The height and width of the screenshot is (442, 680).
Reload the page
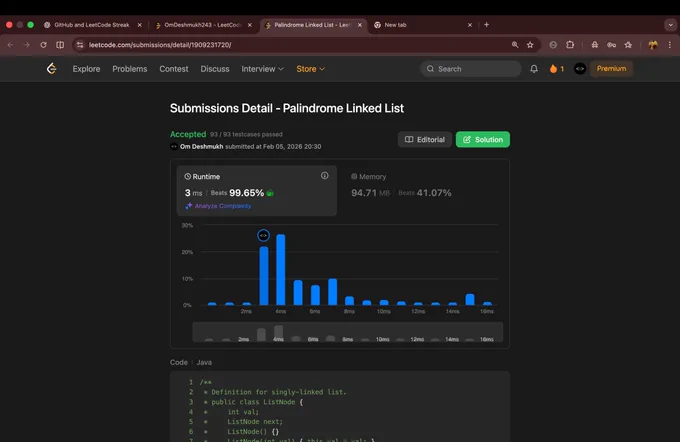coord(43,45)
